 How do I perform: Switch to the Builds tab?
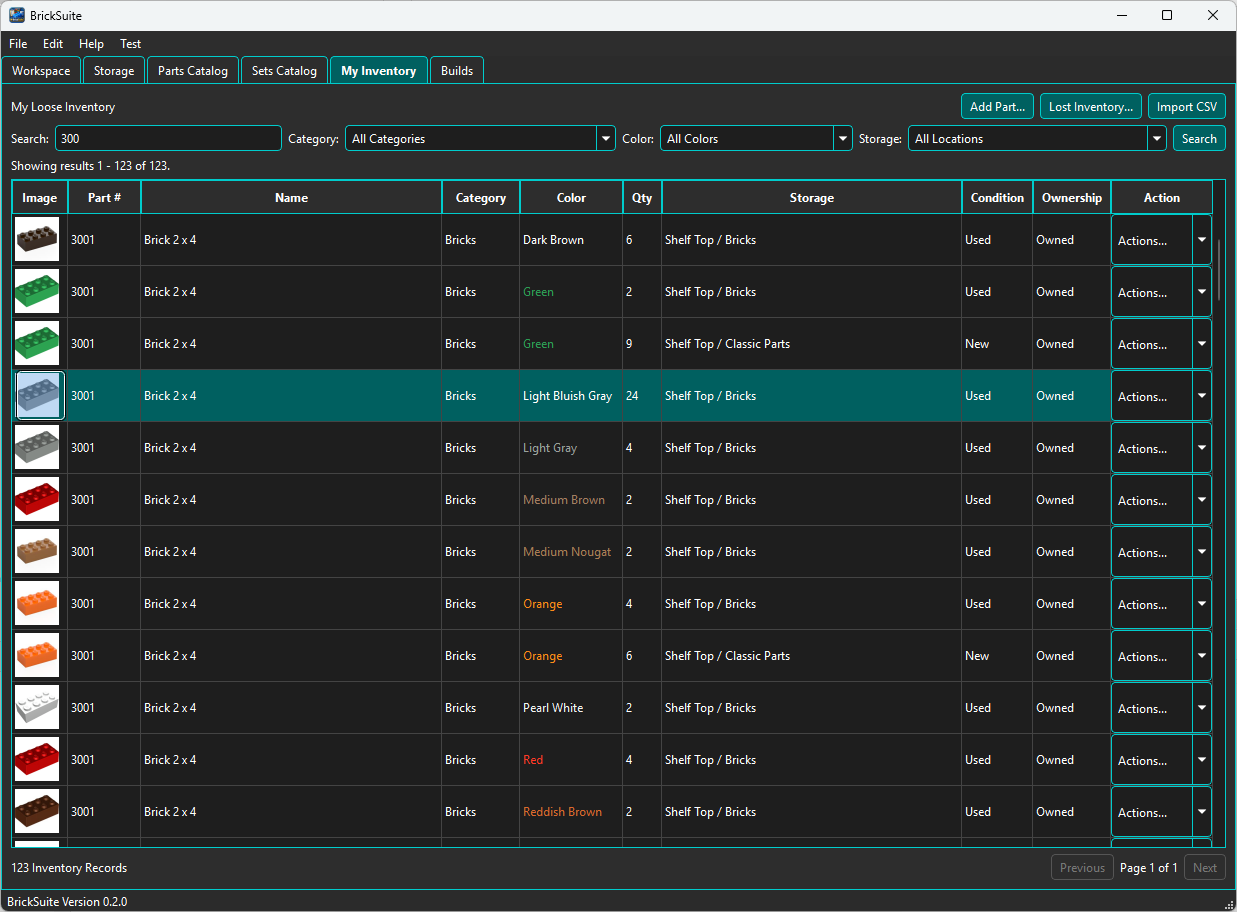(457, 71)
